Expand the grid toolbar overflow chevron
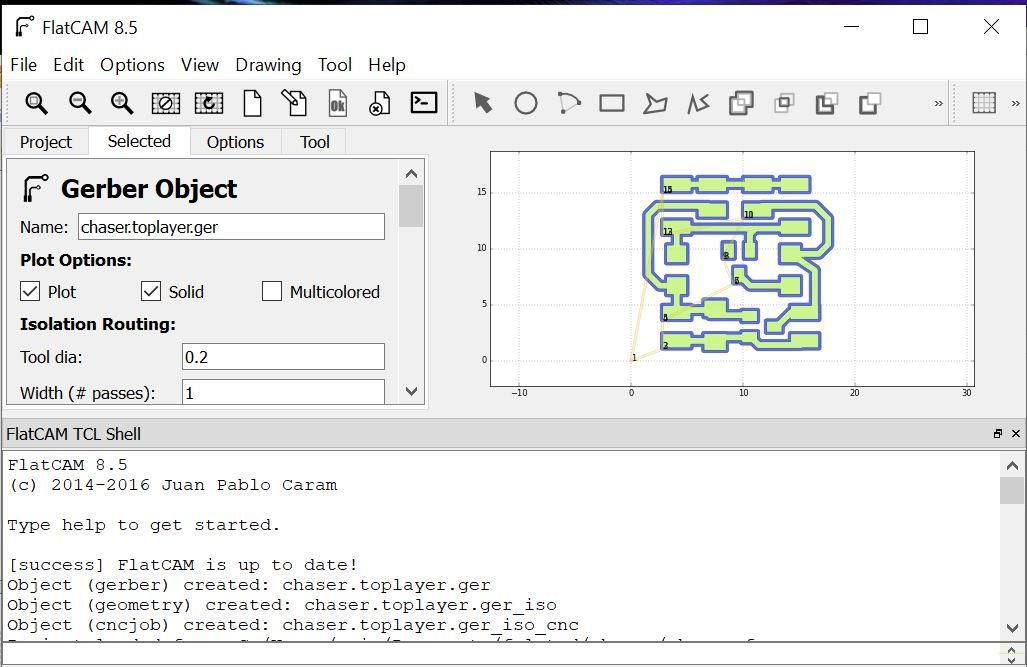 1015,103
